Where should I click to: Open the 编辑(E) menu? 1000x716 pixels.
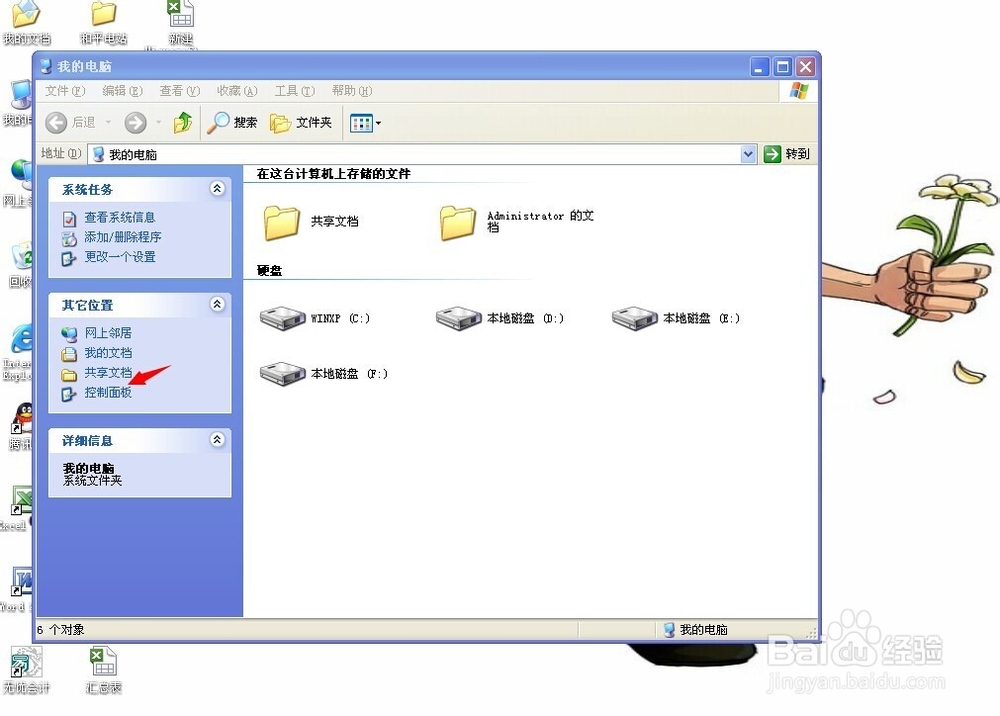[x=122, y=91]
